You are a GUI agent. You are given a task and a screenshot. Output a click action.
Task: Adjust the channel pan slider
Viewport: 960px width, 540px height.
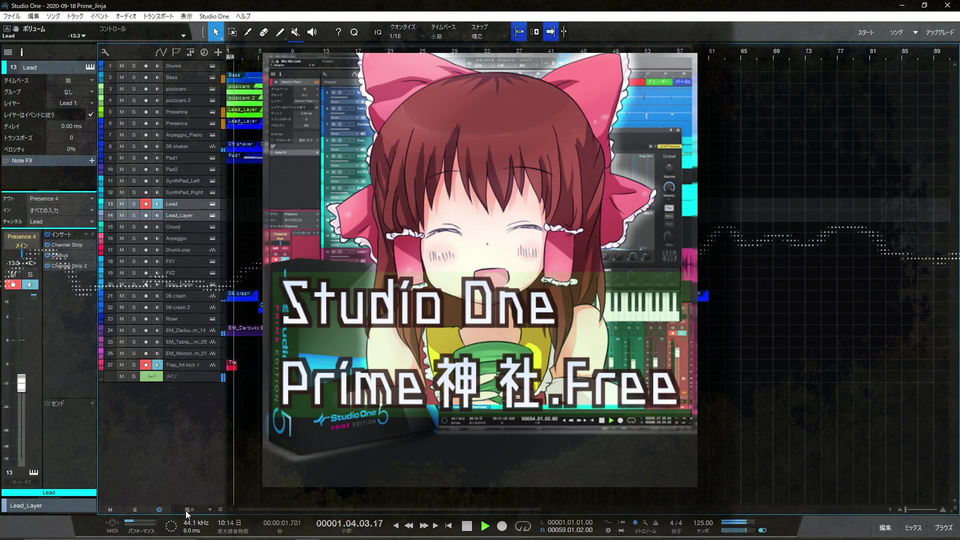click(21, 253)
